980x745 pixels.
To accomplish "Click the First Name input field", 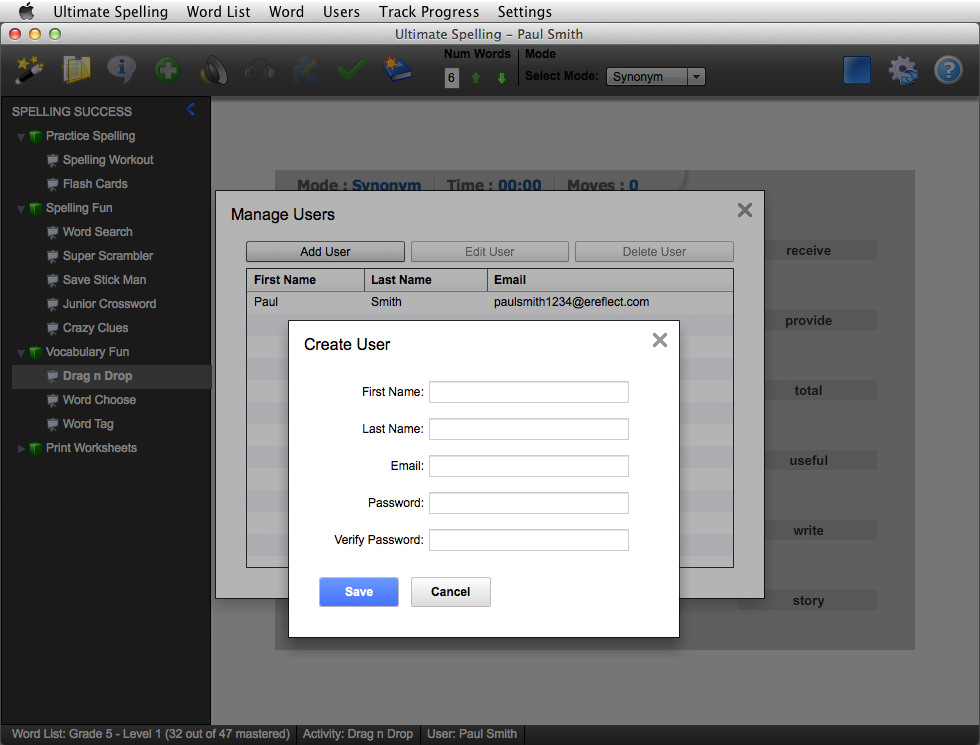I will (528, 392).
